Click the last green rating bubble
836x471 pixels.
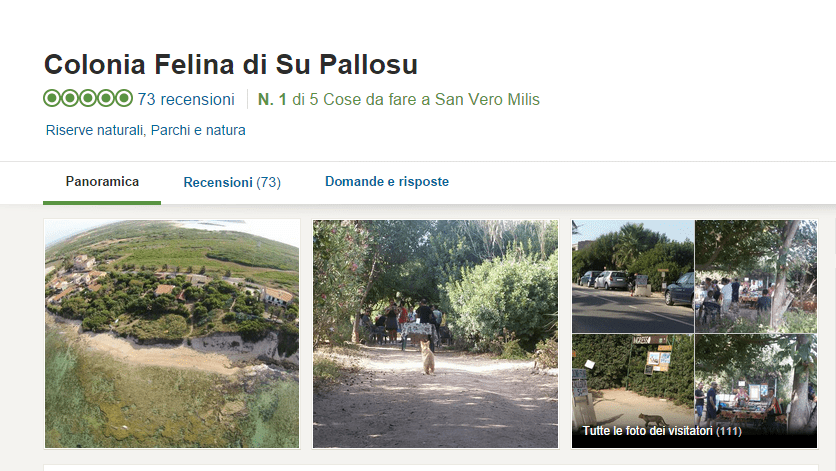click(x=124, y=99)
